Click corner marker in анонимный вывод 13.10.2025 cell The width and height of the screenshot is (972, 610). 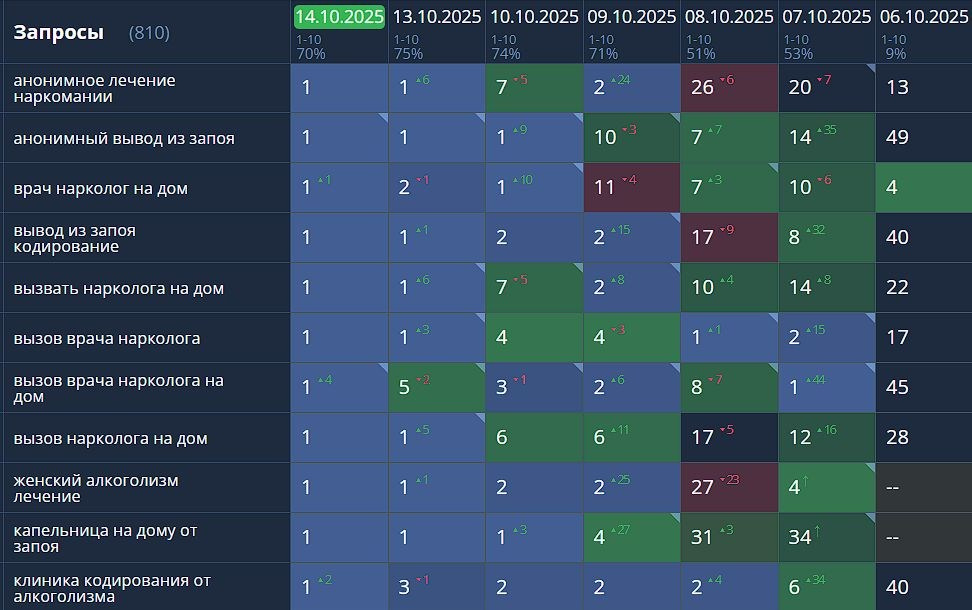479,119
